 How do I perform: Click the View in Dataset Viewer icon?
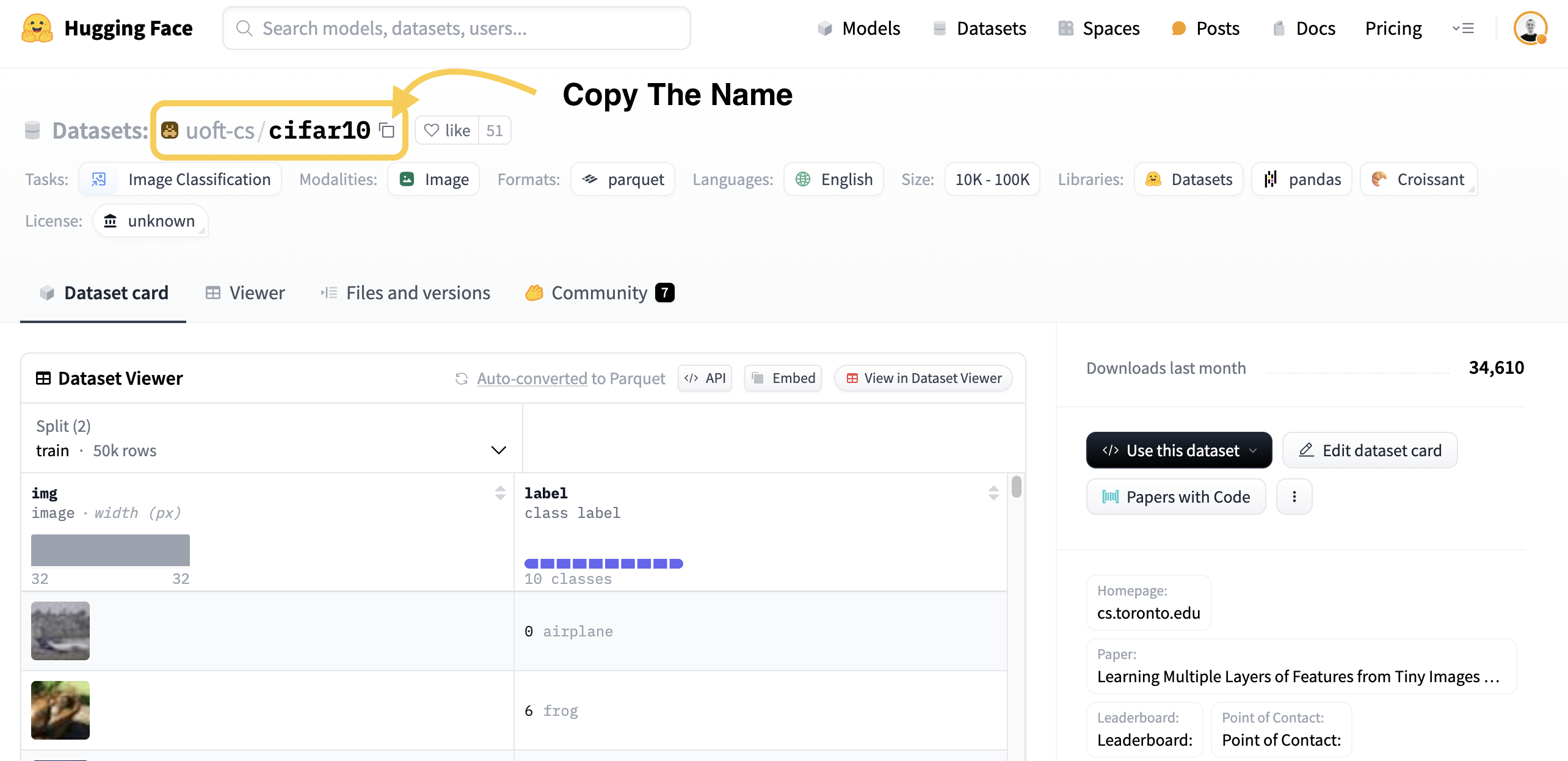(x=851, y=378)
